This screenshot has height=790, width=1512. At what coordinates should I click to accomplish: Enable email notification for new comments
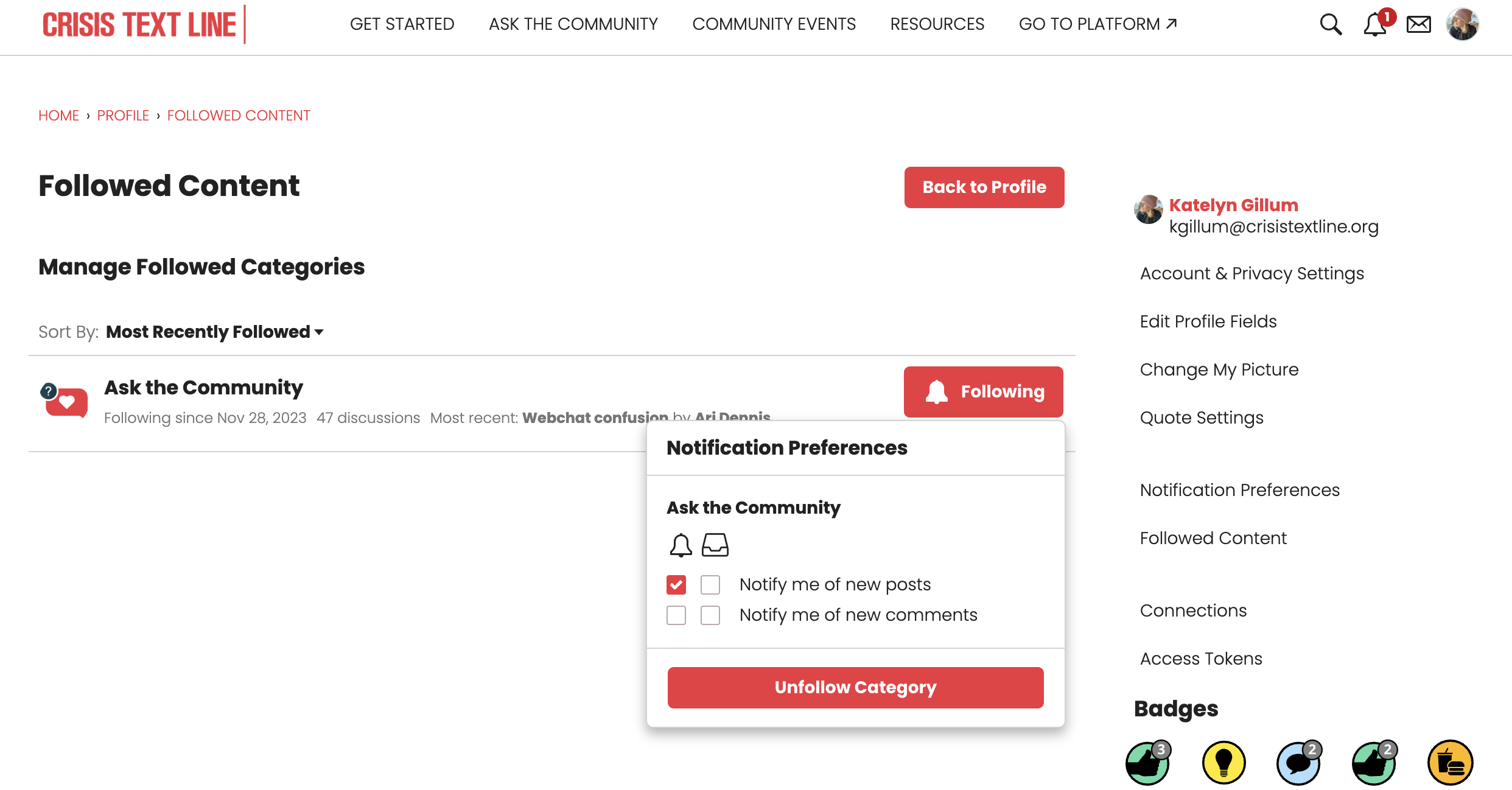click(710, 615)
